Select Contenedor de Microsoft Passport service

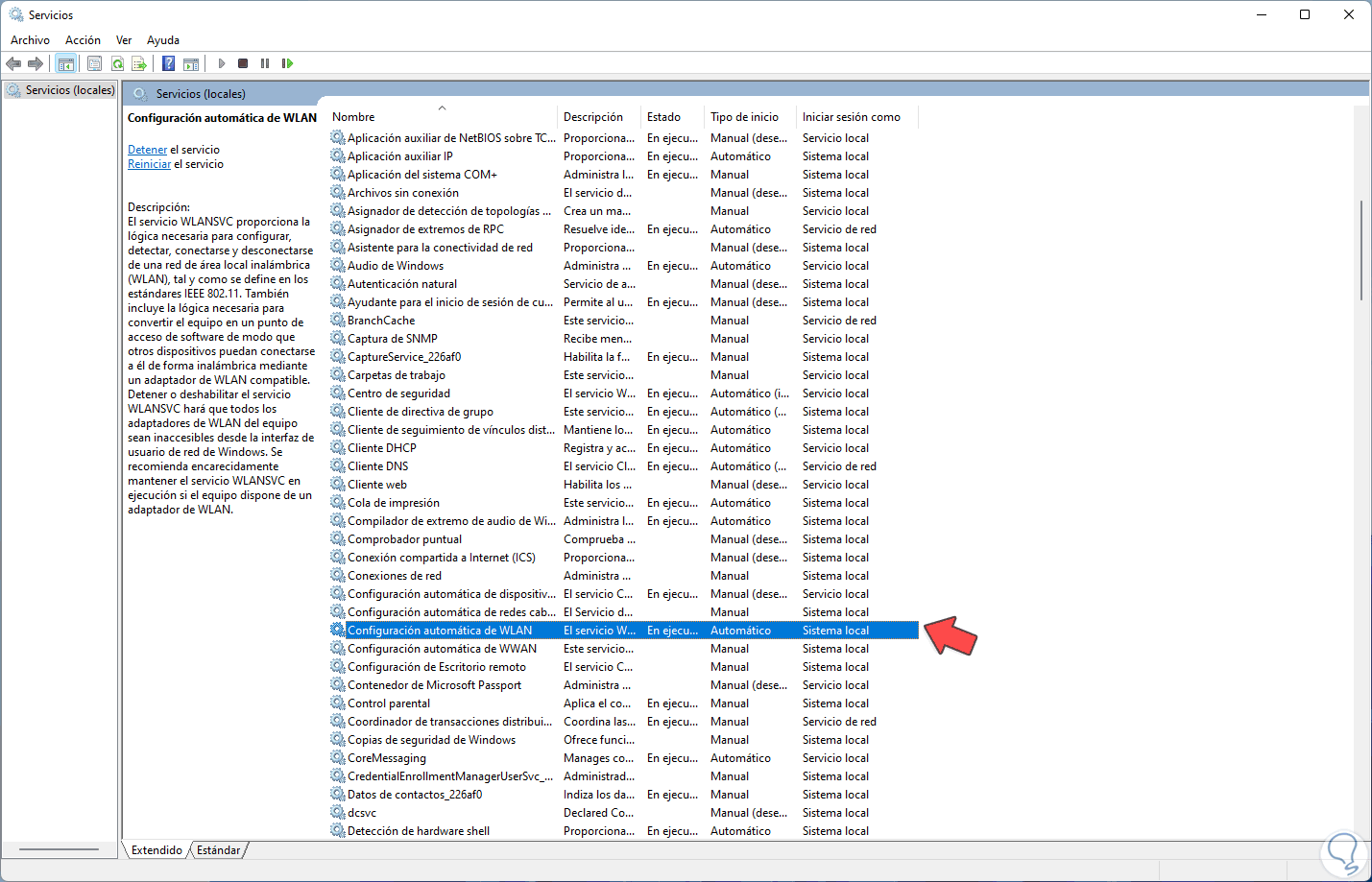624,685
